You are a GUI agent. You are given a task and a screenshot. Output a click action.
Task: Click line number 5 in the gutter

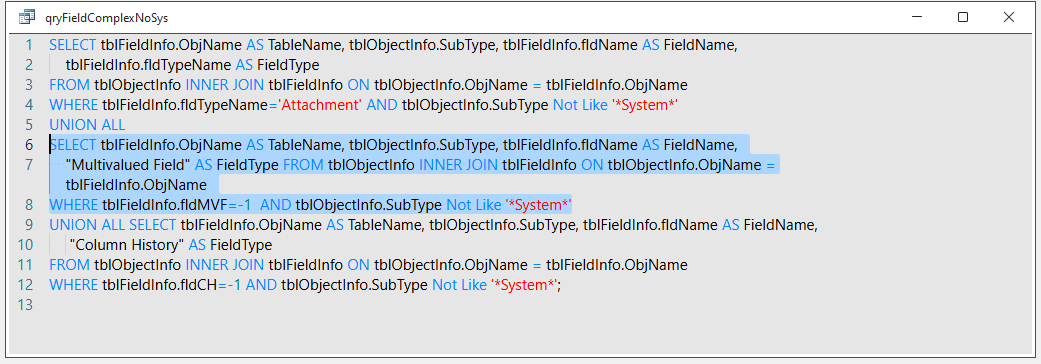click(x=29, y=125)
